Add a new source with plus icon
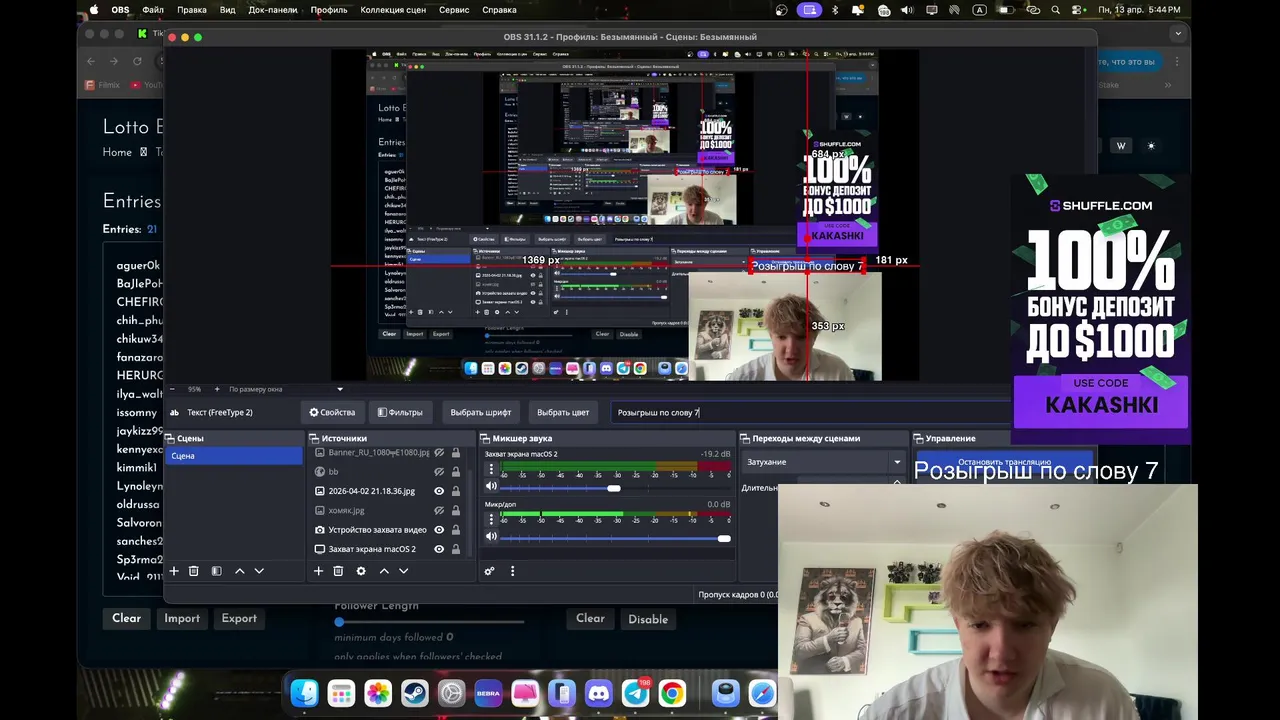This screenshot has height=720, width=1280. (318, 571)
